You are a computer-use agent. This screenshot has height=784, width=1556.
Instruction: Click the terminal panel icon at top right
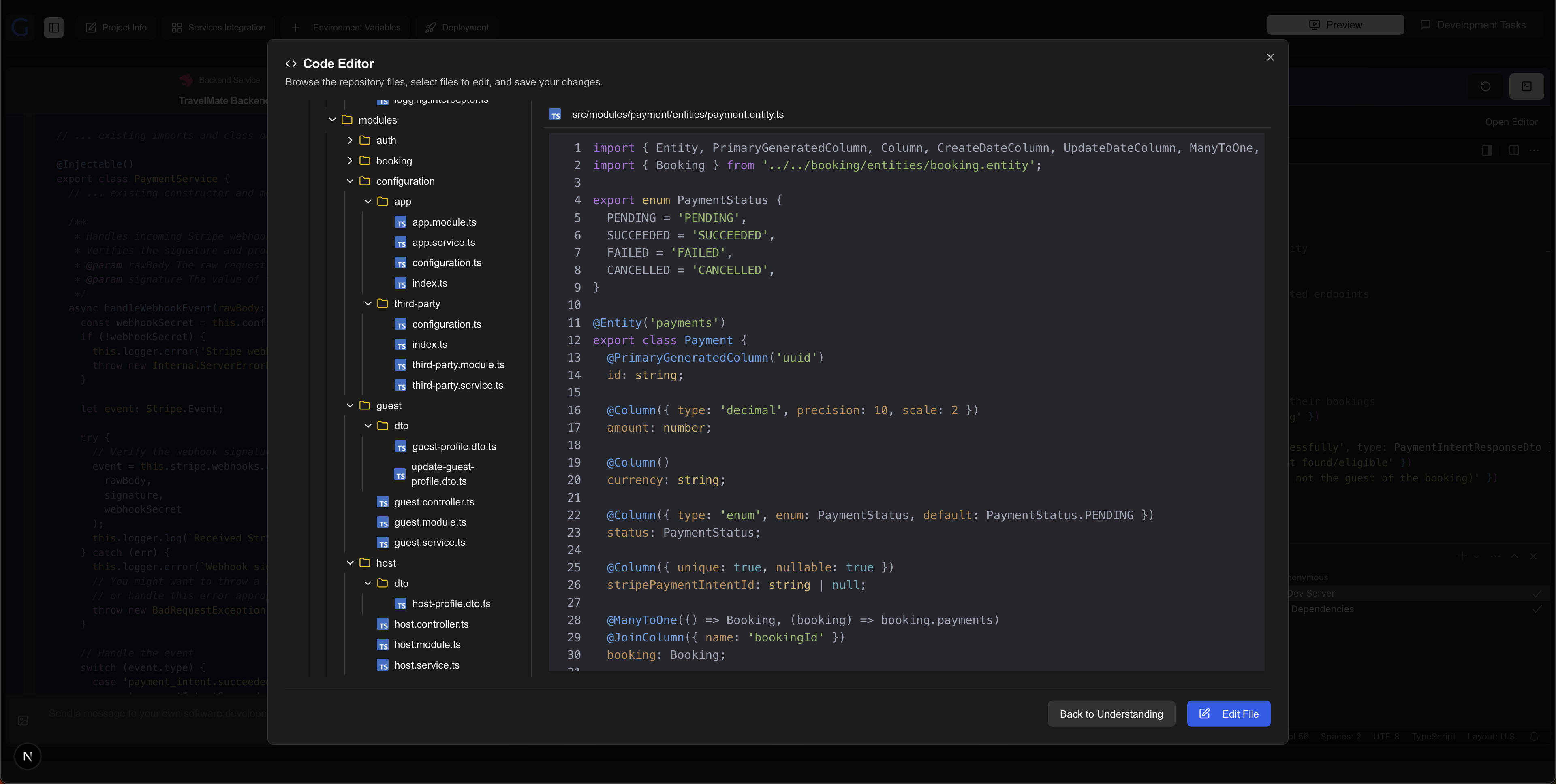point(1526,86)
